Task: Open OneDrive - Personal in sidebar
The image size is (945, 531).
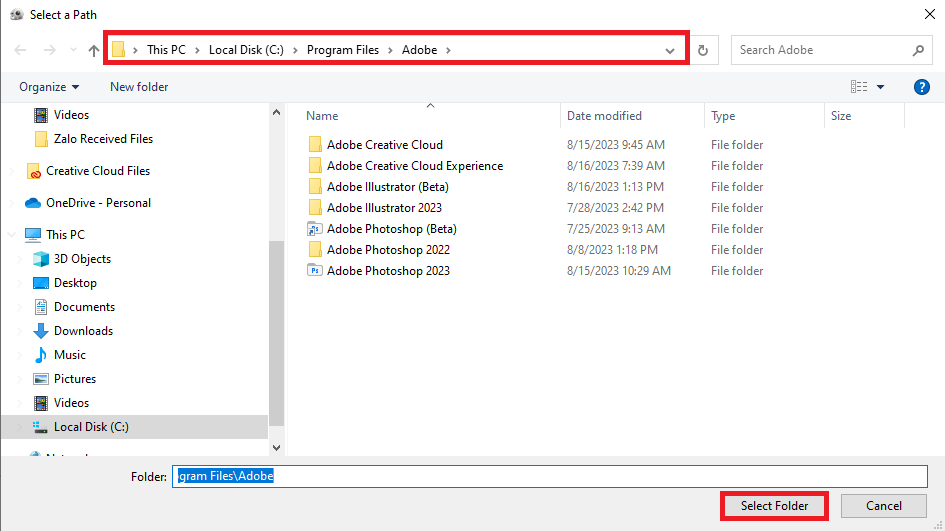Action: (98, 203)
